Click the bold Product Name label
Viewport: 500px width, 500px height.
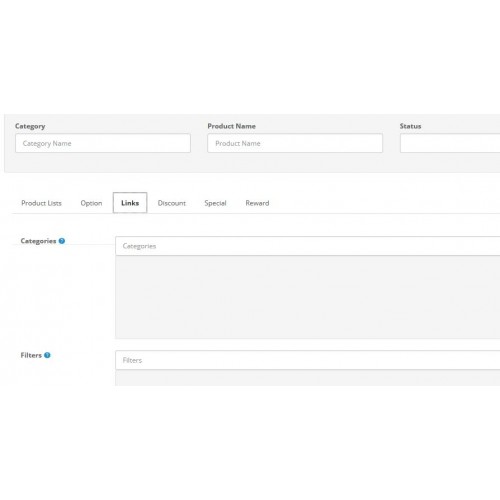232,126
